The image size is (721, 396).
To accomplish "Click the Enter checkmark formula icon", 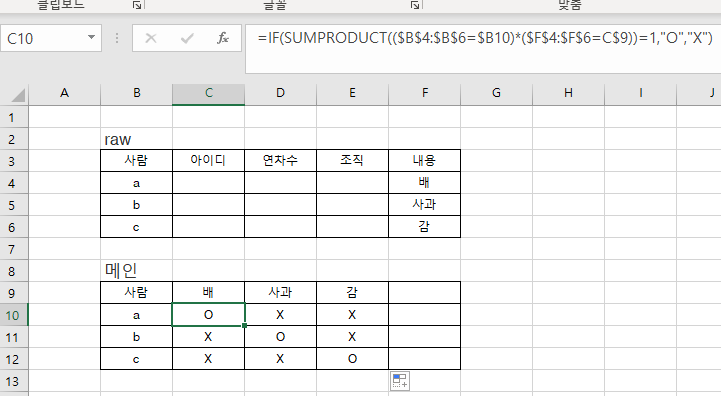I will [187, 38].
